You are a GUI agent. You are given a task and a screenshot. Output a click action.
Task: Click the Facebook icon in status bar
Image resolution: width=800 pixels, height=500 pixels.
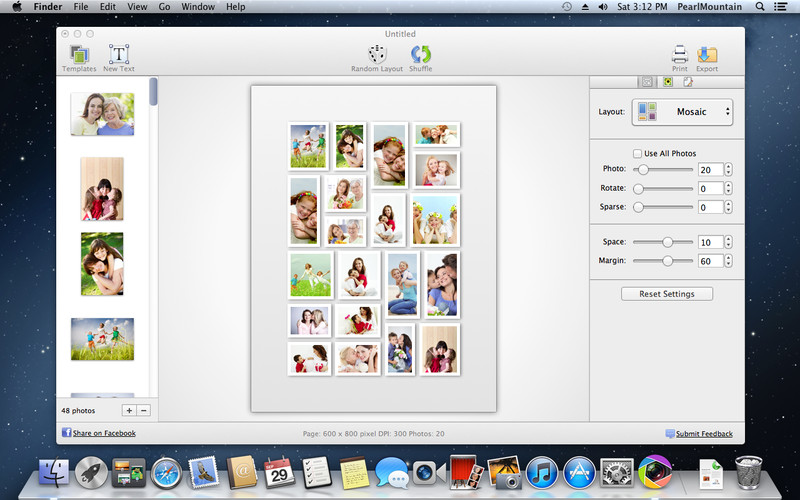[x=66, y=433]
